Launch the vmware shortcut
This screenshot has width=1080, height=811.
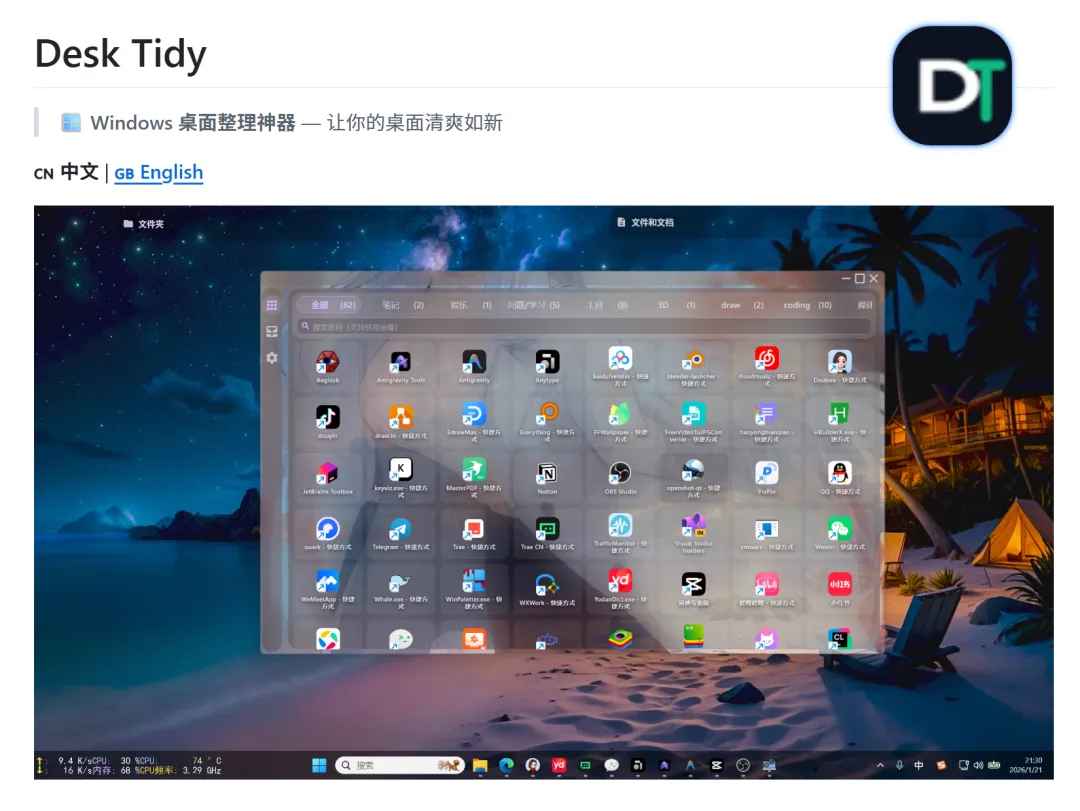click(x=767, y=529)
